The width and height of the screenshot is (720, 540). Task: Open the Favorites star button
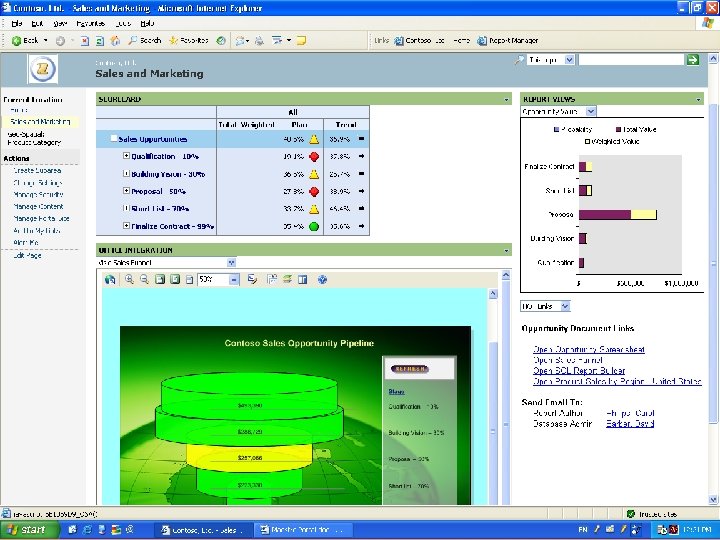pos(189,40)
